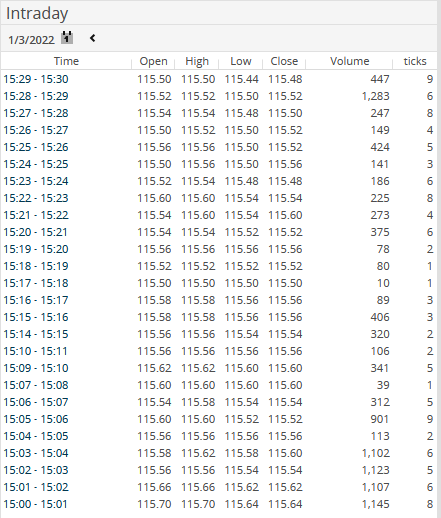Viewport: 441px width, 518px height.
Task: Select the 15:10 - 15:11 row
Action: click(x=219, y=351)
